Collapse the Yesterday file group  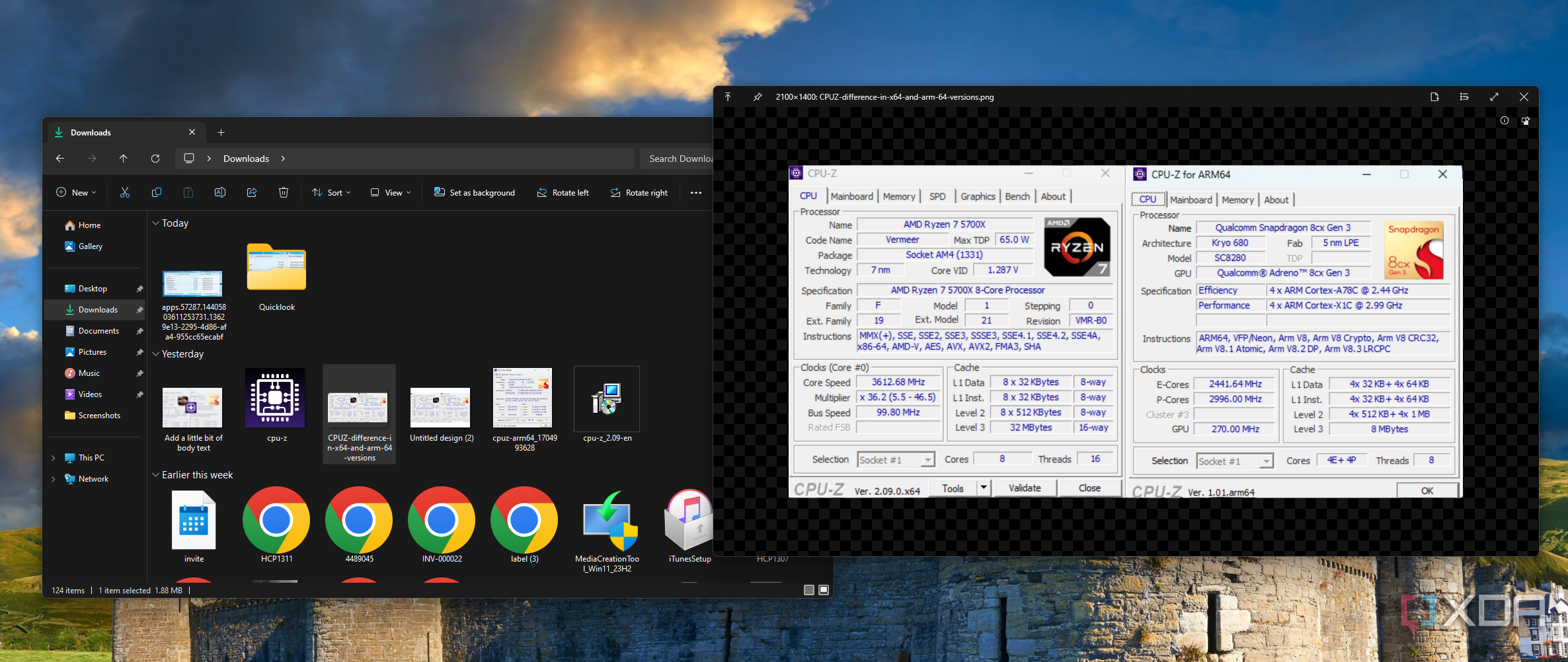[156, 354]
